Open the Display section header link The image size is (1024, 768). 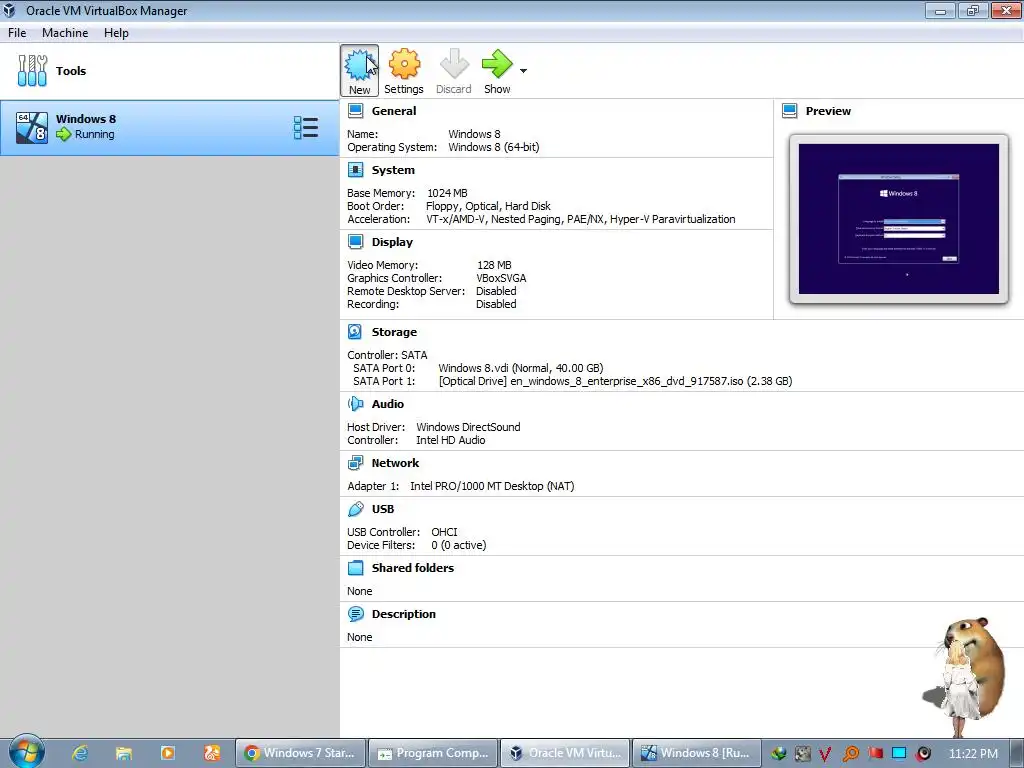[392, 242]
